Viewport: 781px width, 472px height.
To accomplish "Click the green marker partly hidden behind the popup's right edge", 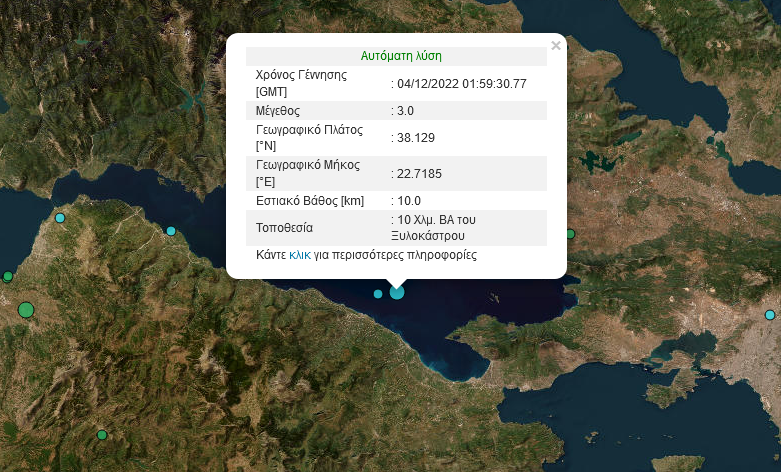I will (x=571, y=234).
